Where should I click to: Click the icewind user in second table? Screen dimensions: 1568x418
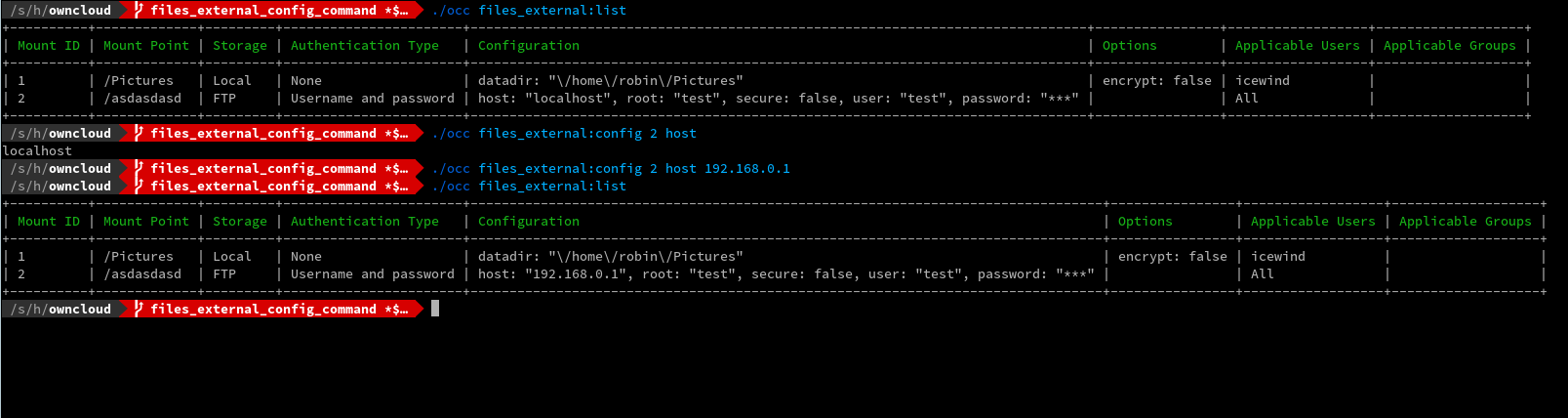(x=1278, y=256)
